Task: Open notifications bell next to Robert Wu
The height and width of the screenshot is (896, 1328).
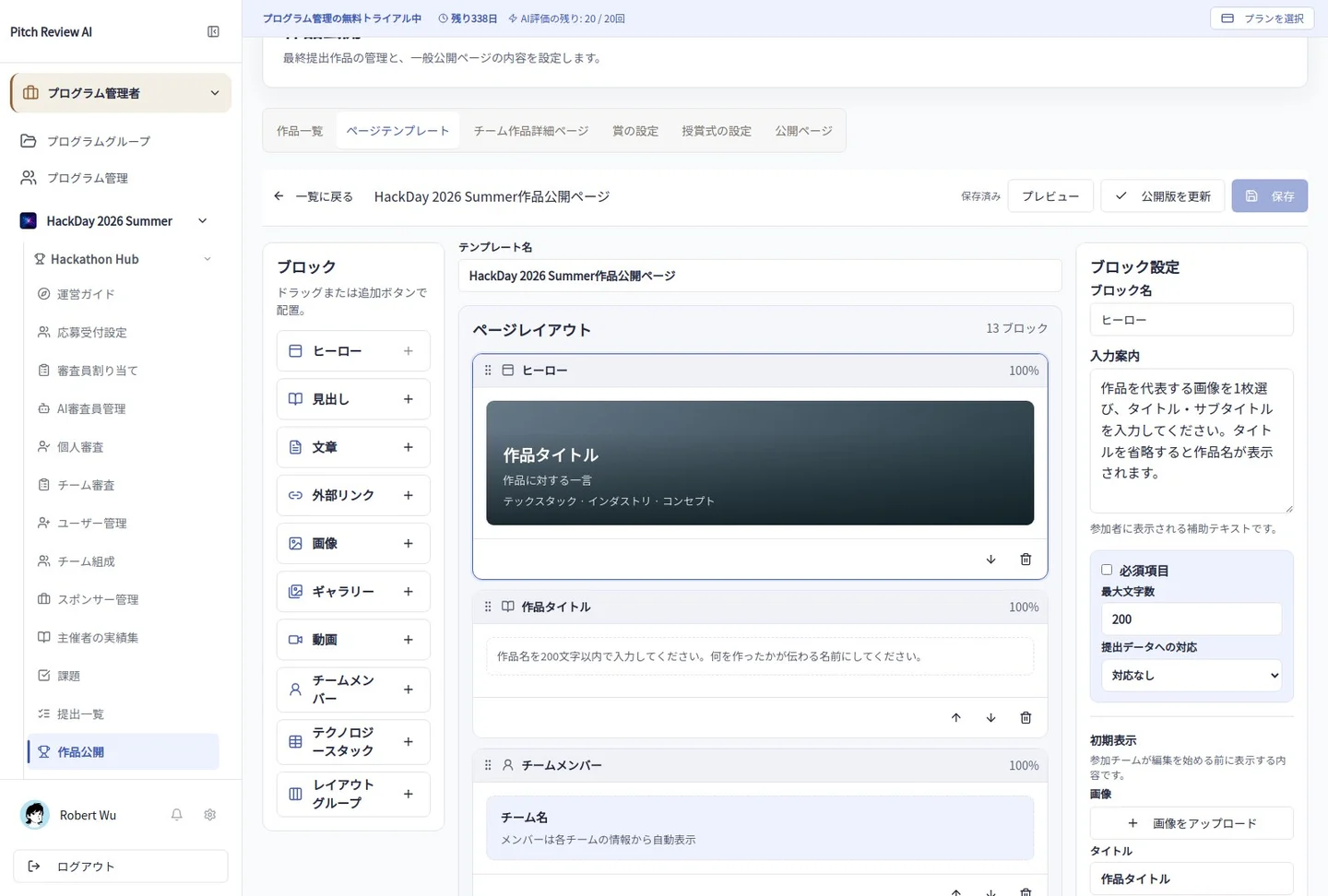Action: coord(176,815)
